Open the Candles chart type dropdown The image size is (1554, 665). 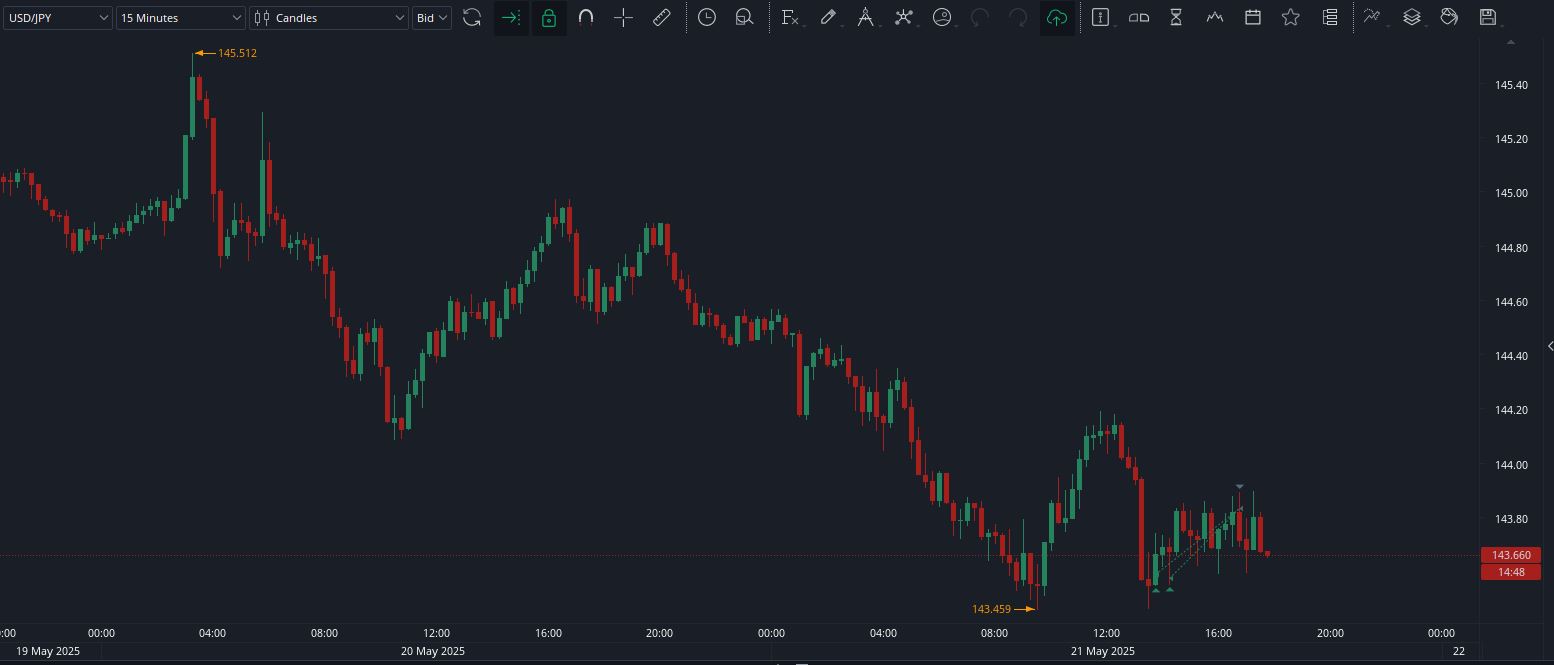point(329,18)
